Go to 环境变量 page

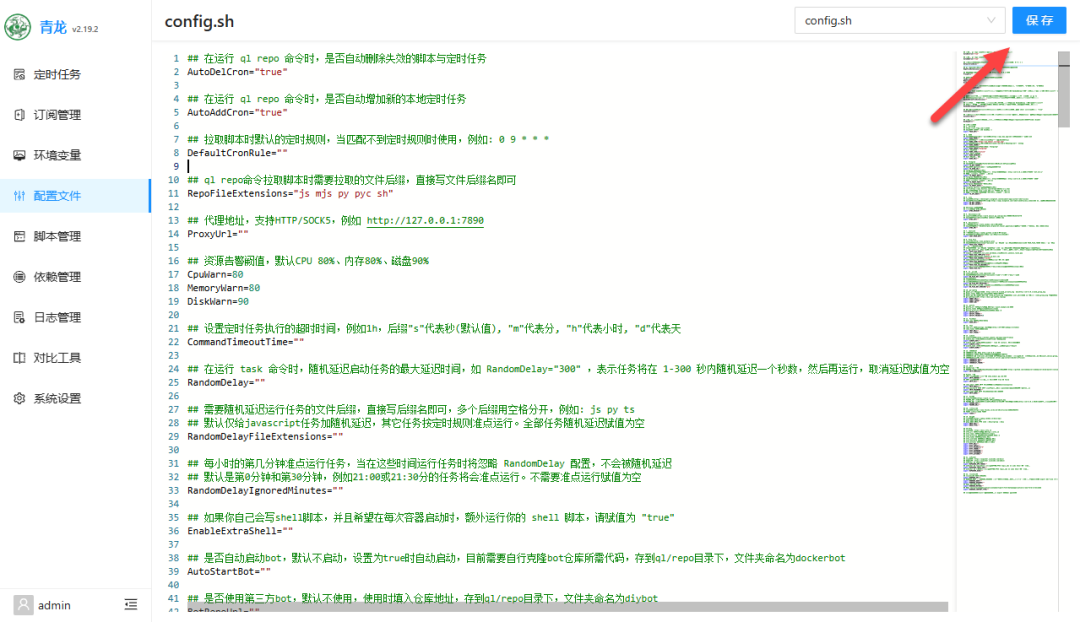pos(75,156)
